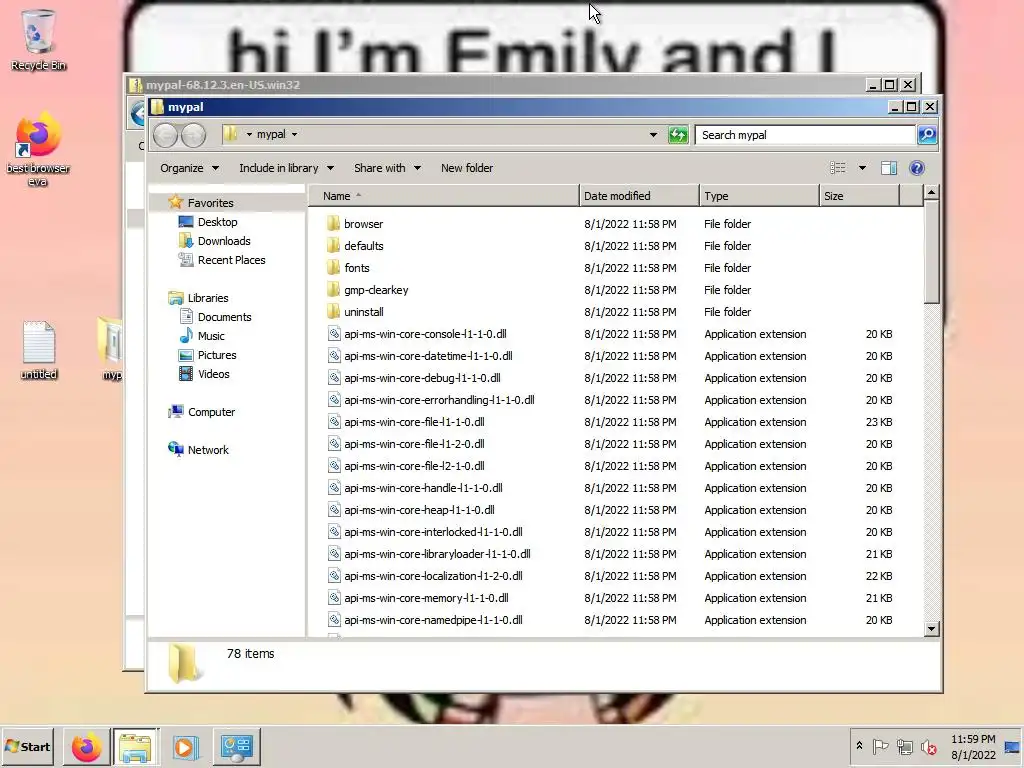Click the file list scroll up arrow

coord(932,192)
